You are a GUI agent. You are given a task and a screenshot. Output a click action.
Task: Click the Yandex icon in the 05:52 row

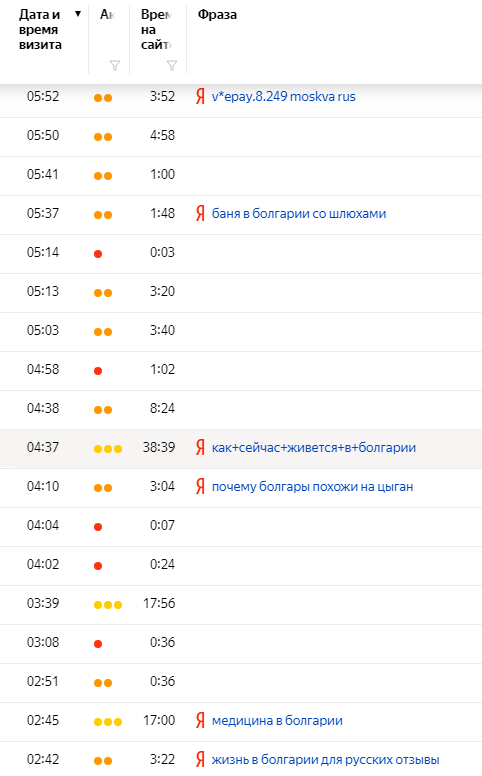(200, 96)
